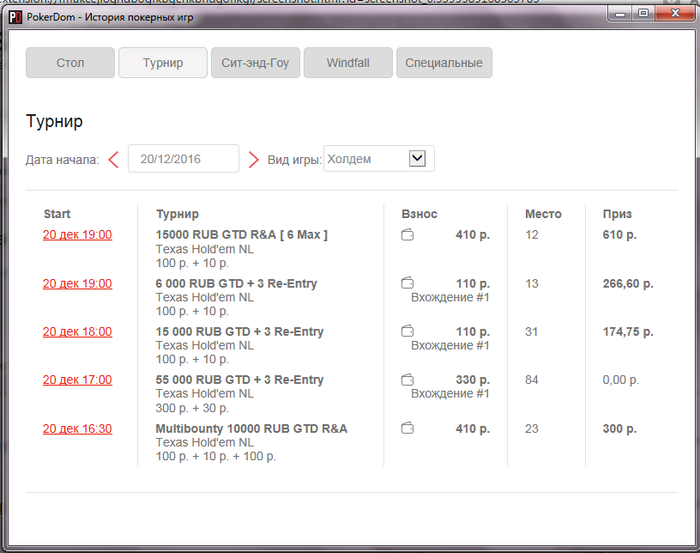Minimize the PokerDom history window
The image size is (700, 553).
[x=620, y=14]
